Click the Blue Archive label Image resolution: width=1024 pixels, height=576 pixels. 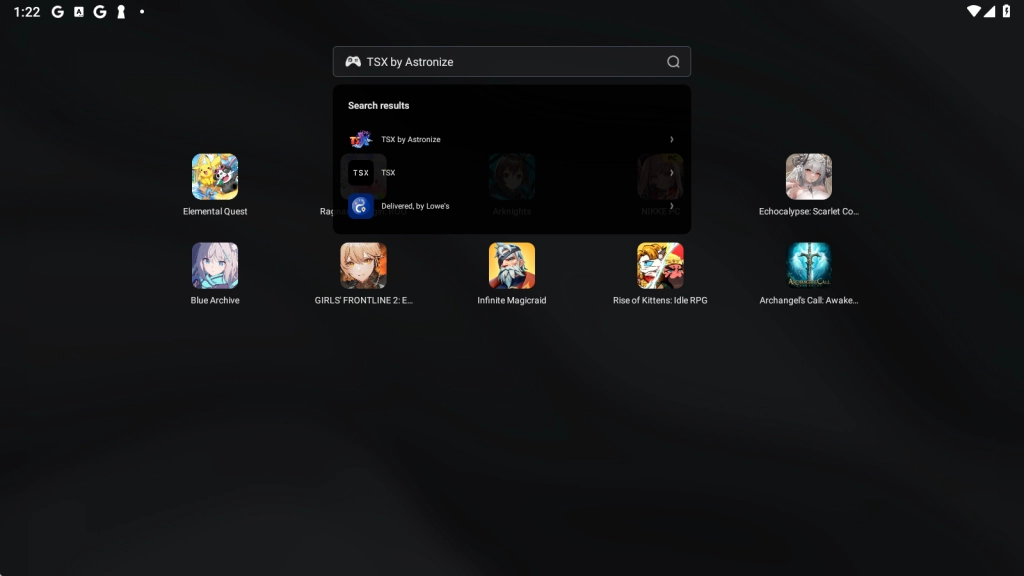pos(215,300)
